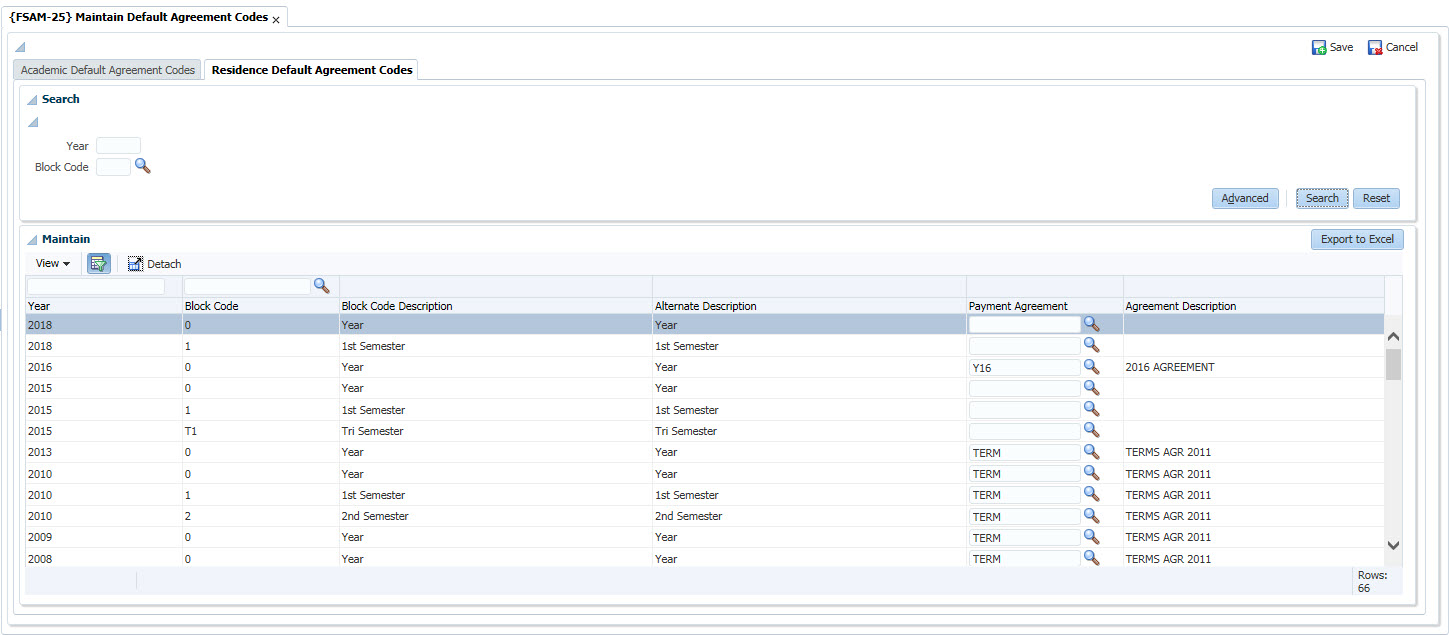Click the scrollbar down arrow in the table

point(1393,546)
